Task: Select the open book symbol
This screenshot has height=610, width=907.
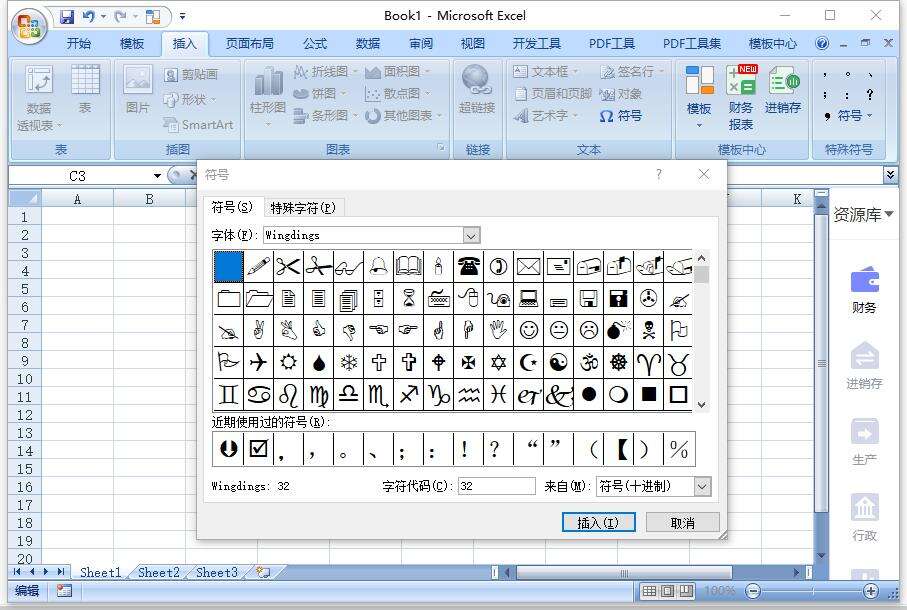Action: click(408, 267)
